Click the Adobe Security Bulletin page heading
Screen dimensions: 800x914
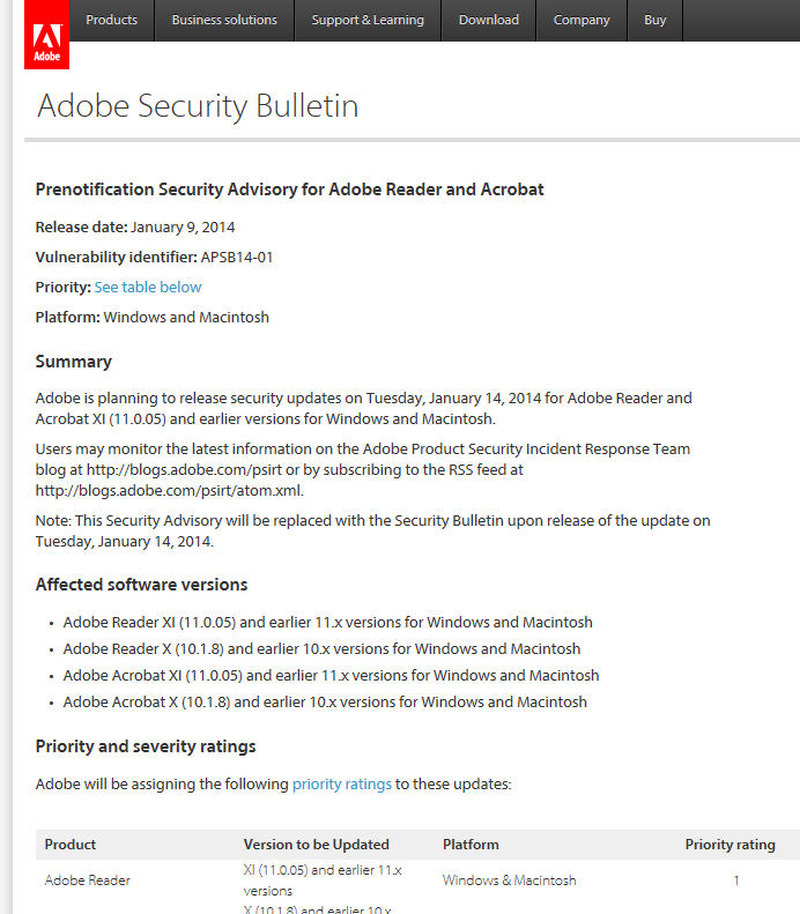tap(197, 106)
